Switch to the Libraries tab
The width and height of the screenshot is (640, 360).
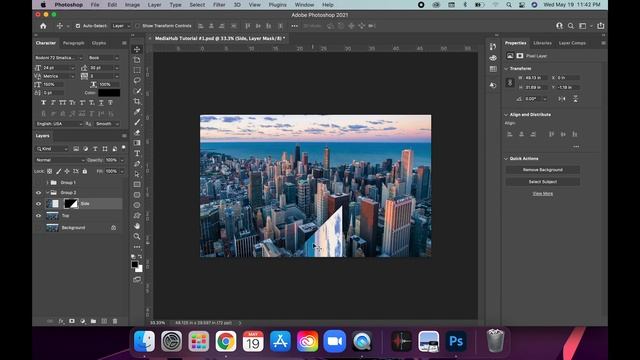542,43
